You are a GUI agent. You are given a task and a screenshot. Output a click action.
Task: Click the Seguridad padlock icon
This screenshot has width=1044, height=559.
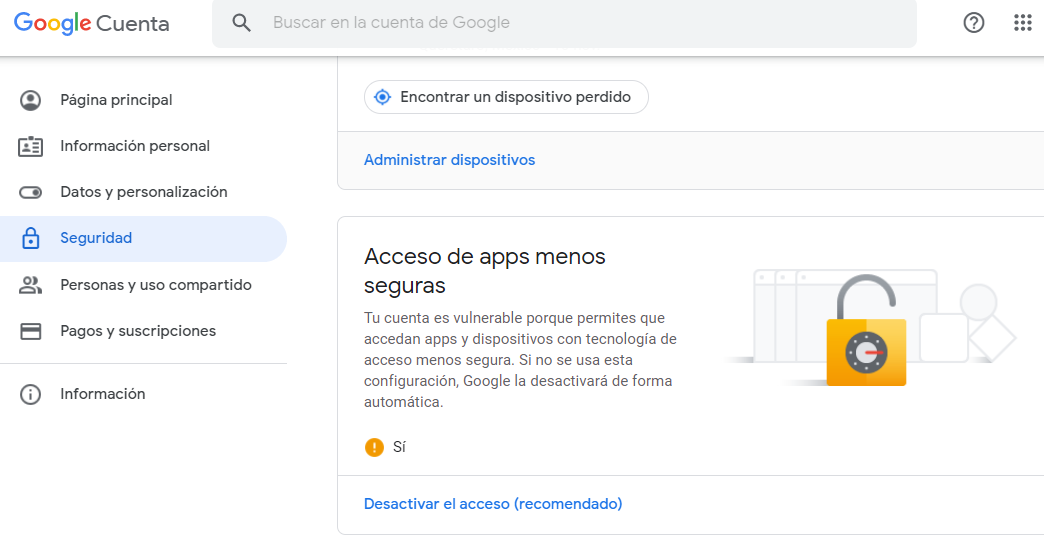click(x=31, y=238)
